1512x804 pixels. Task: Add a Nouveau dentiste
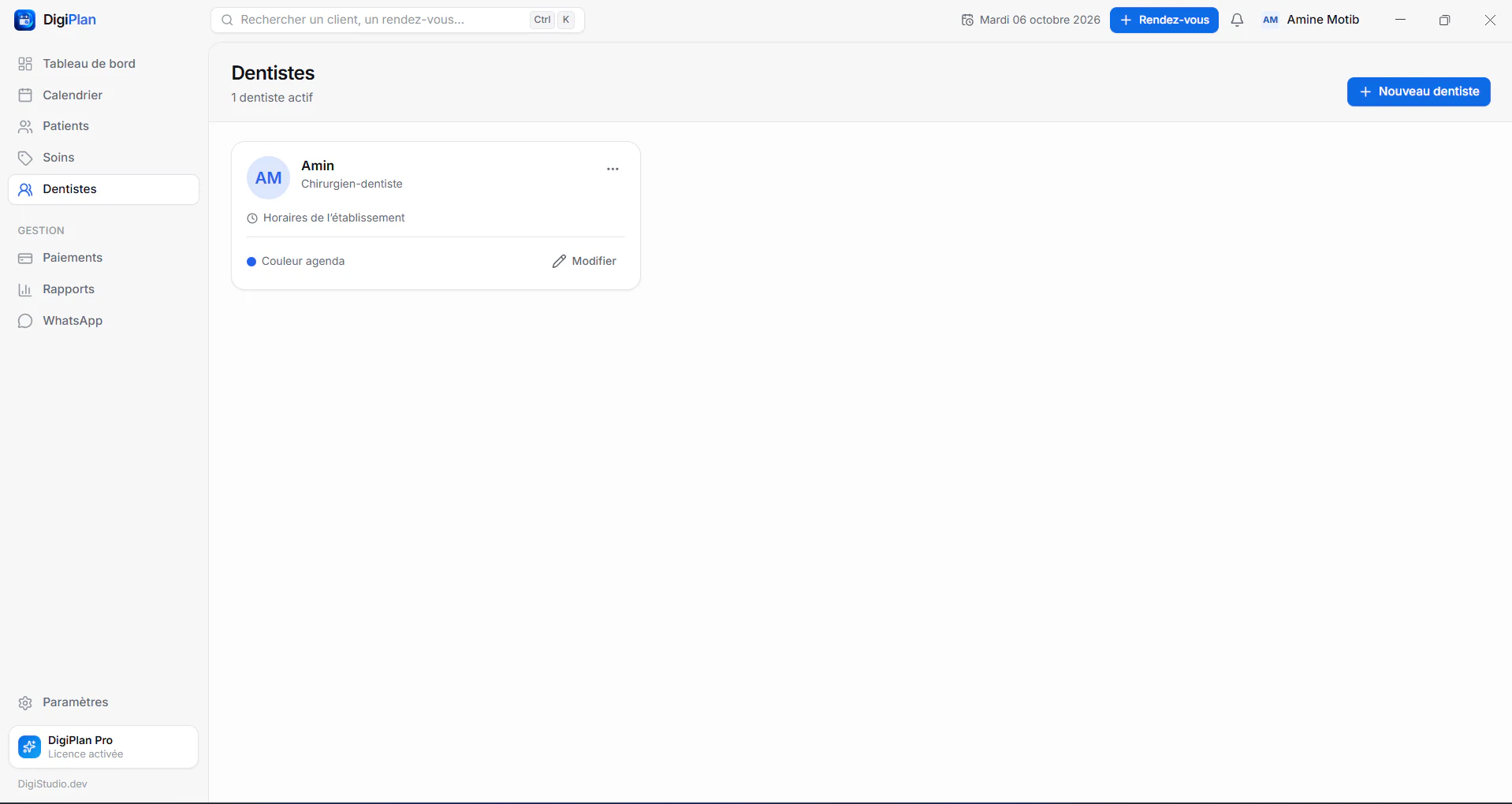tap(1418, 91)
